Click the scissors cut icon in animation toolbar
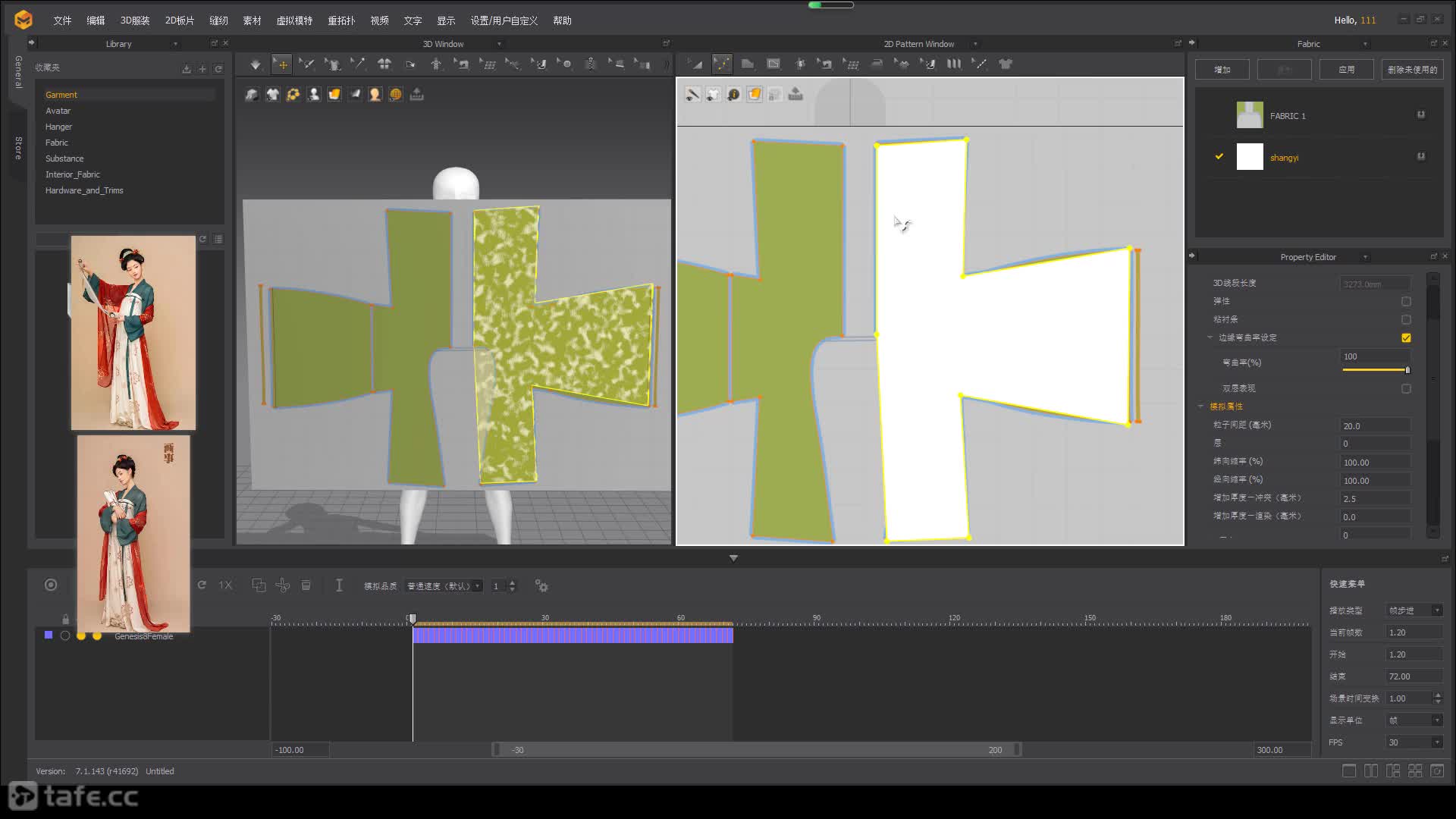 tap(283, 585)
